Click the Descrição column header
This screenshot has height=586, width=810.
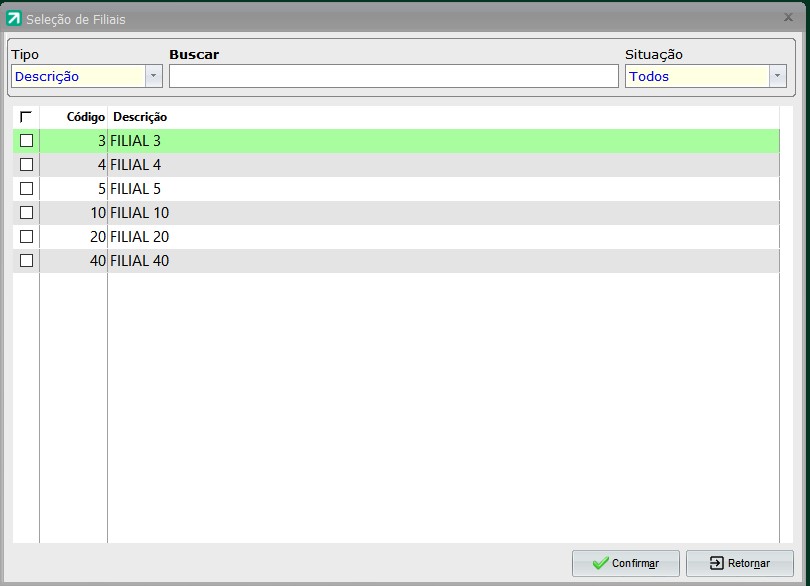coord(140,117)
